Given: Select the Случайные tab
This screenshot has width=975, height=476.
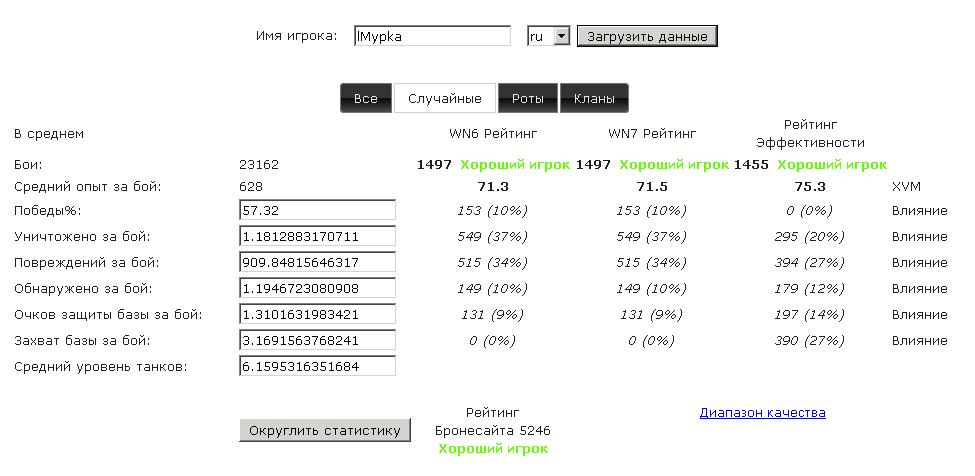Looking at the screenshot, I should pos(445,98).
